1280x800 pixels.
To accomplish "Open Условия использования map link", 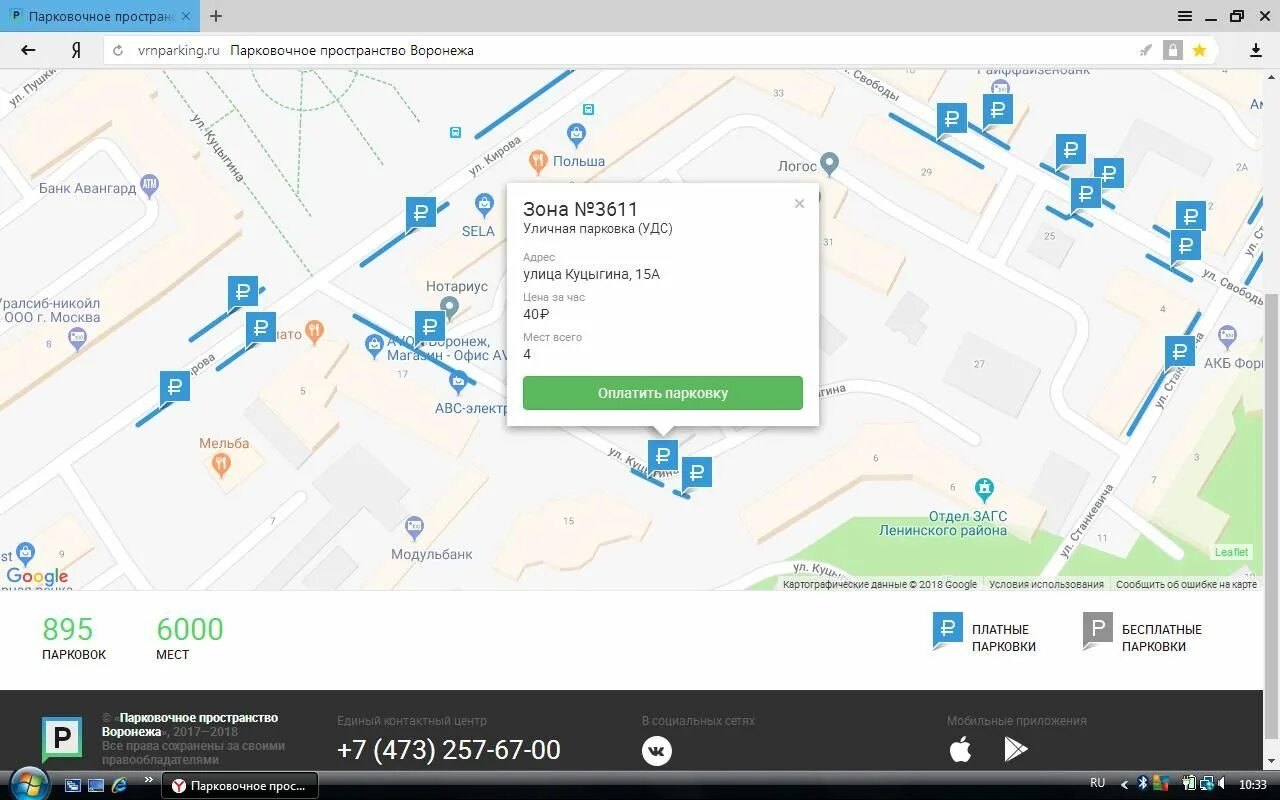I will (1047, 584).
